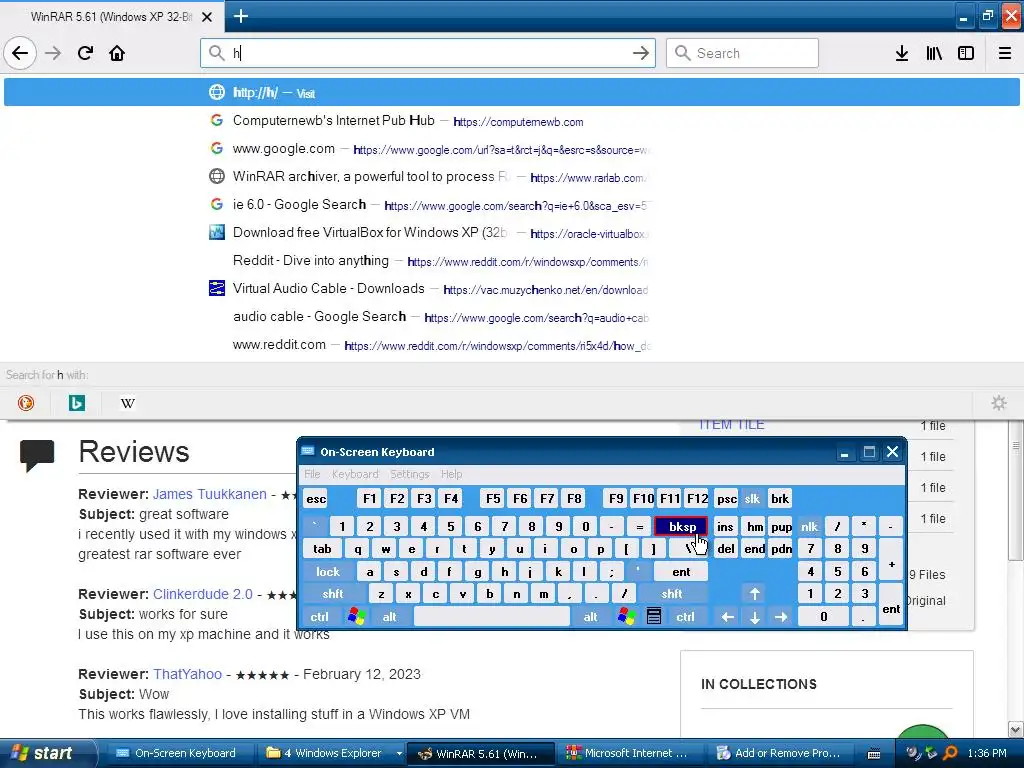
Task: Click the Start button on the taskbar
Action: coord(47,754)
